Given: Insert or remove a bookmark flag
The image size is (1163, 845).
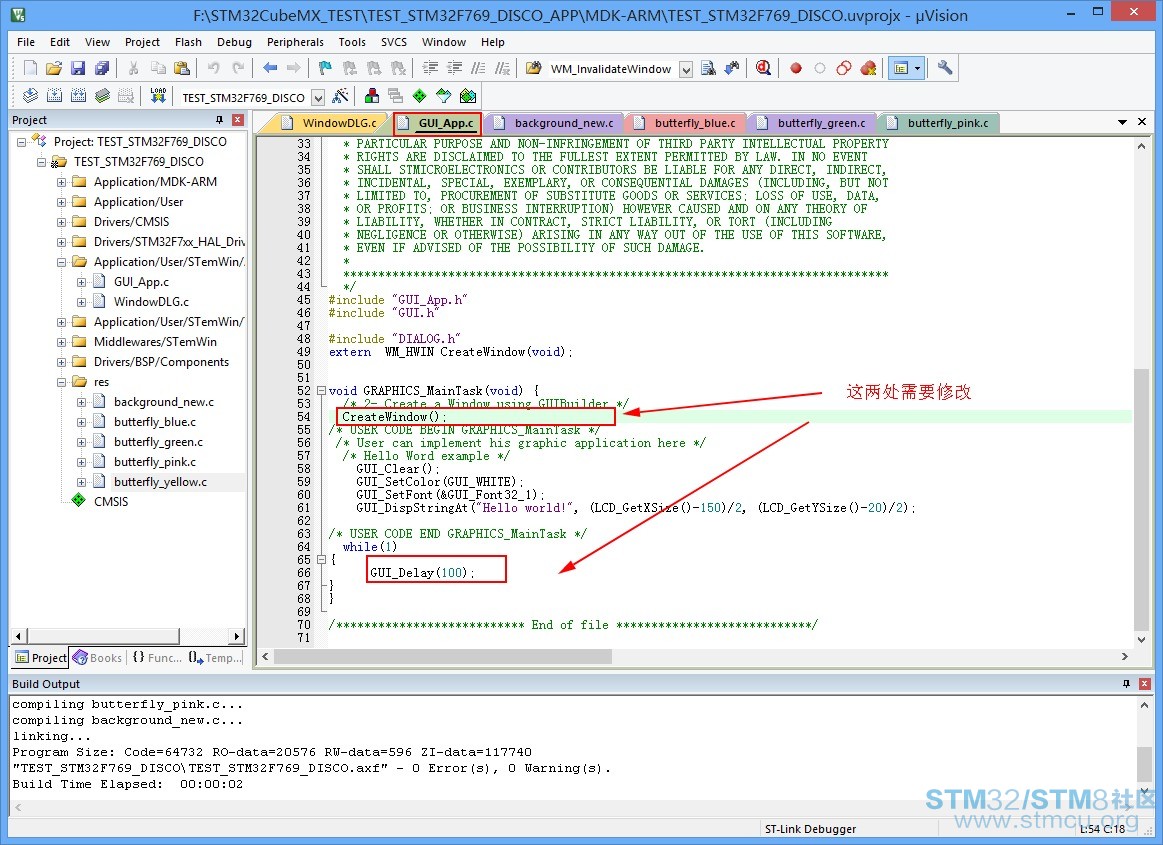Looking at the screenshot, I should pos(325,68).
